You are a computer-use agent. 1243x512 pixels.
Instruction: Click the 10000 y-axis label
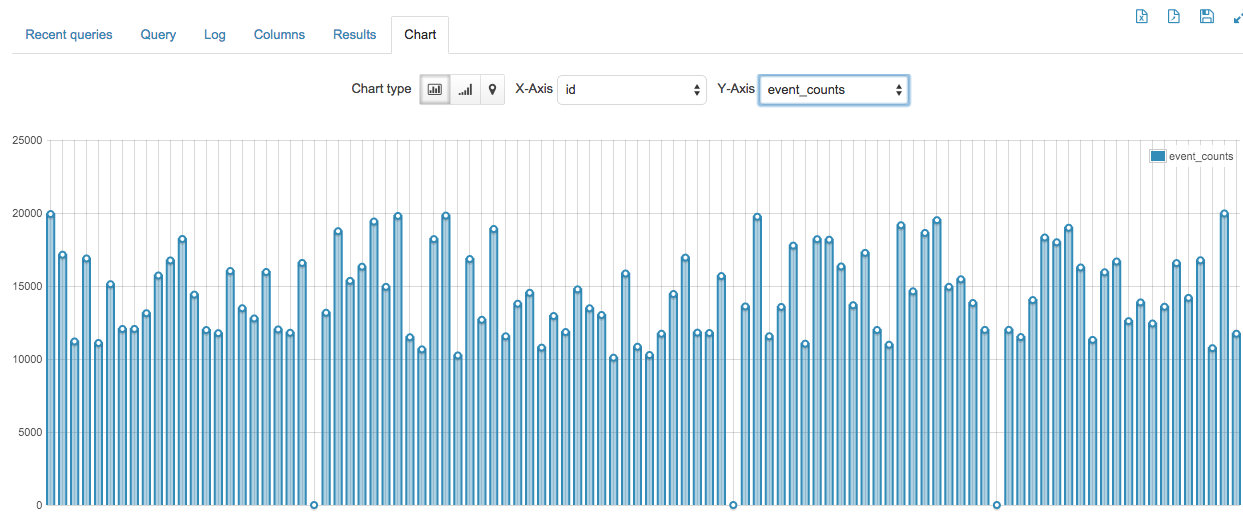[26, 360]
